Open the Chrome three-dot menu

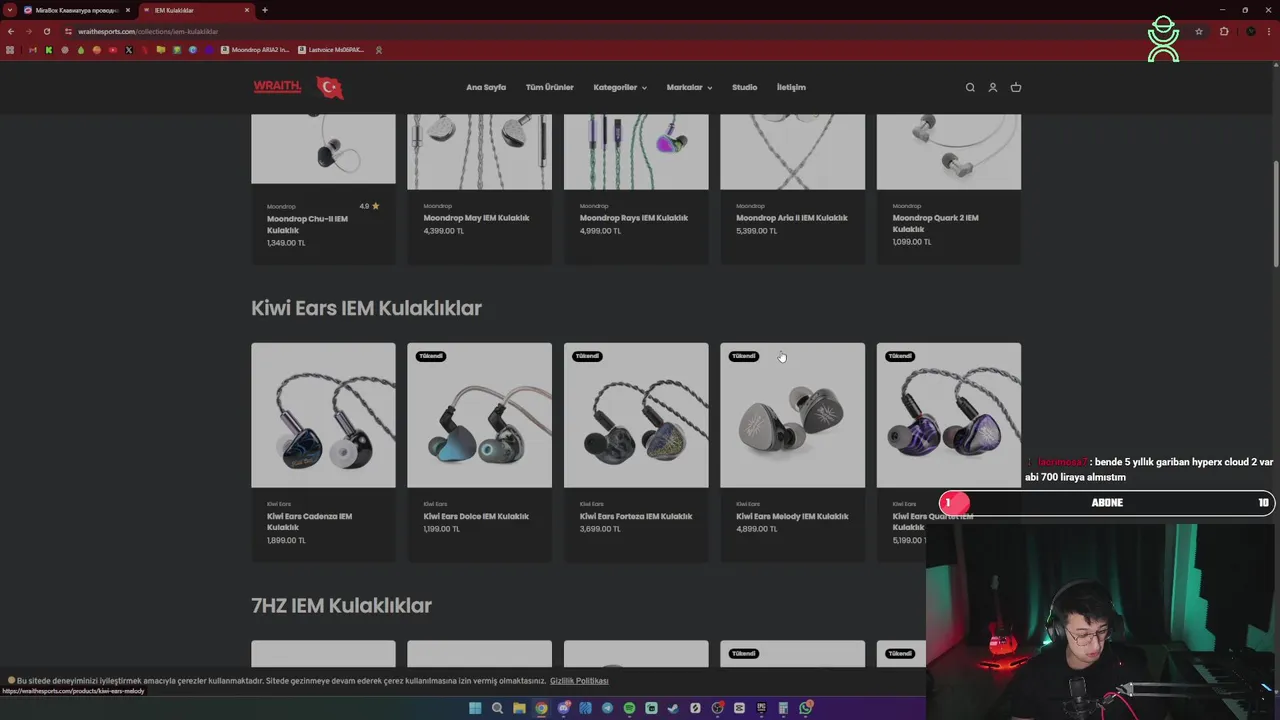pos(1270,31)
